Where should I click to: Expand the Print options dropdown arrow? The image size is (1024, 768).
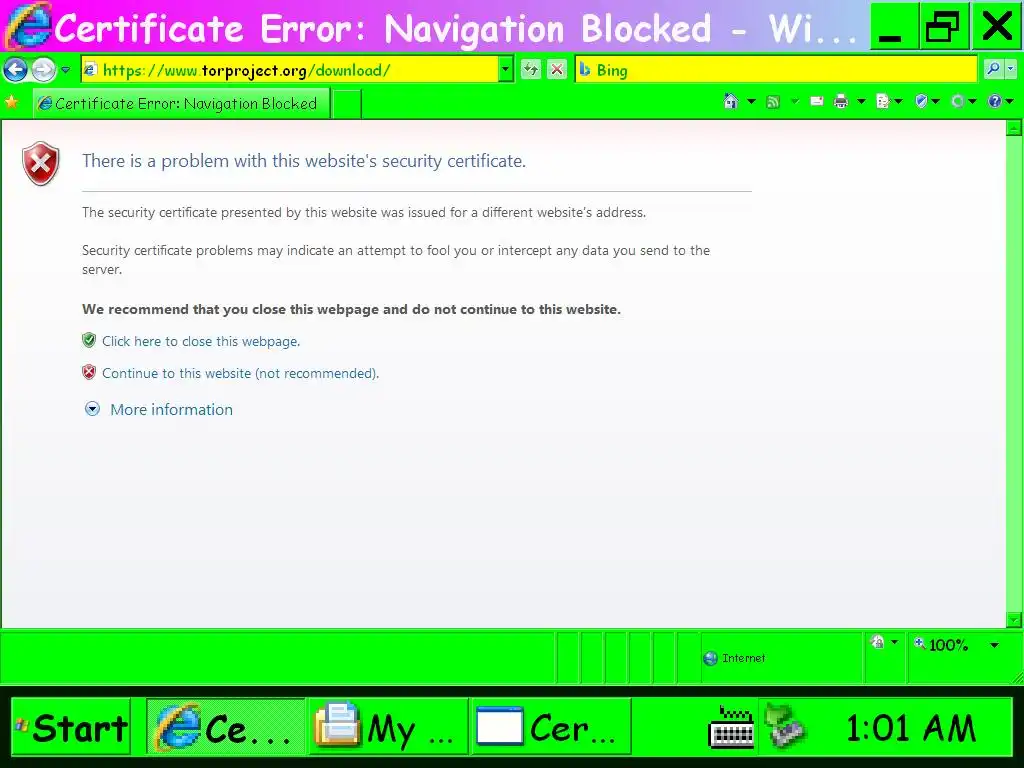click(x=861, y=101)
